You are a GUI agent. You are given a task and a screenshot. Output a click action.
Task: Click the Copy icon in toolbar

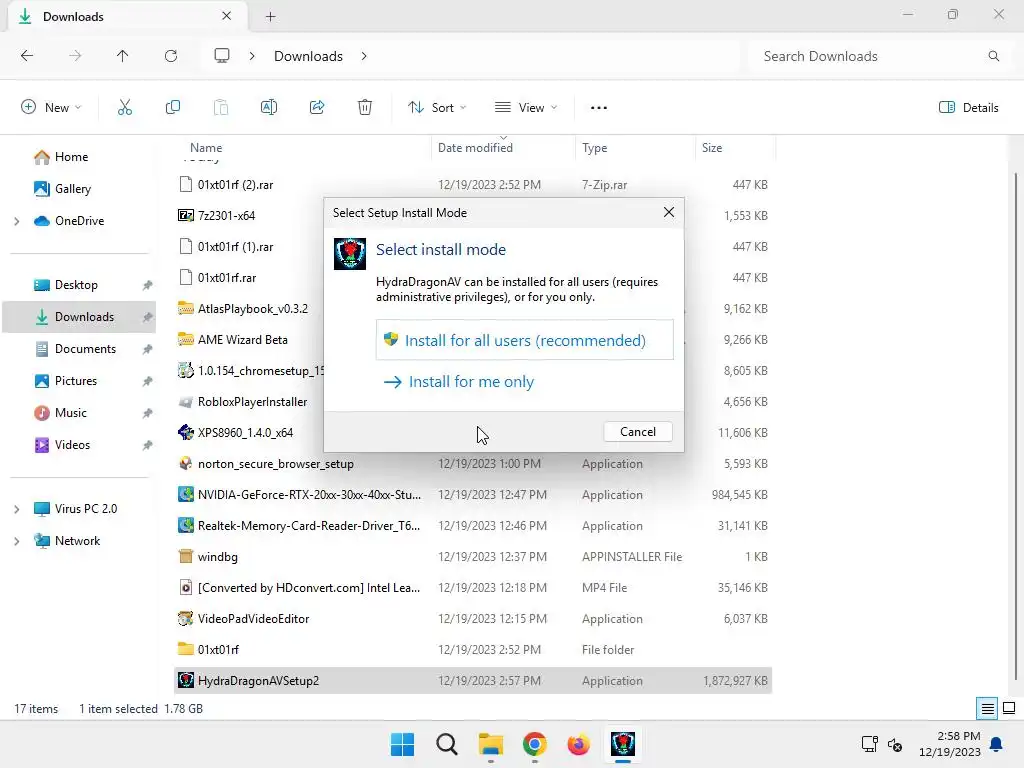[x=173, y=108]
